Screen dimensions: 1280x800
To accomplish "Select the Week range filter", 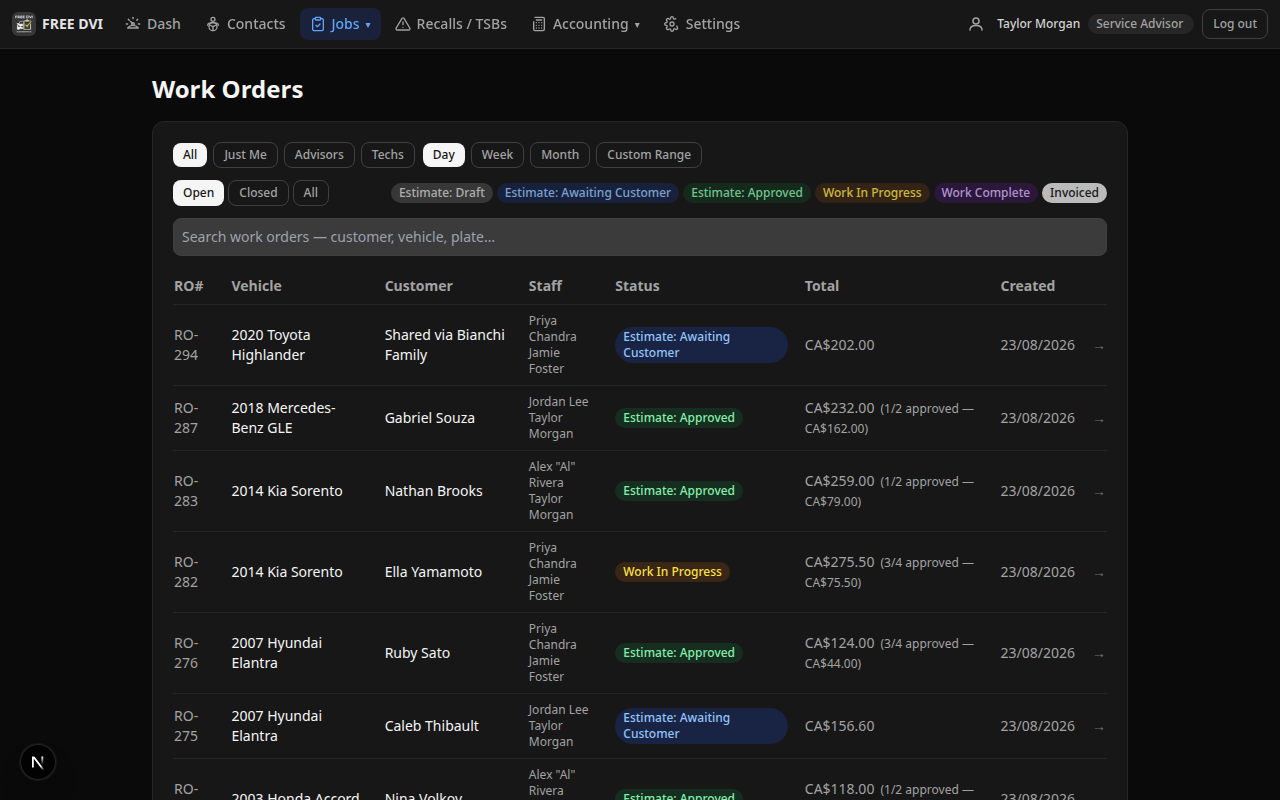I will pyautogui.click(x=497, y=155).
